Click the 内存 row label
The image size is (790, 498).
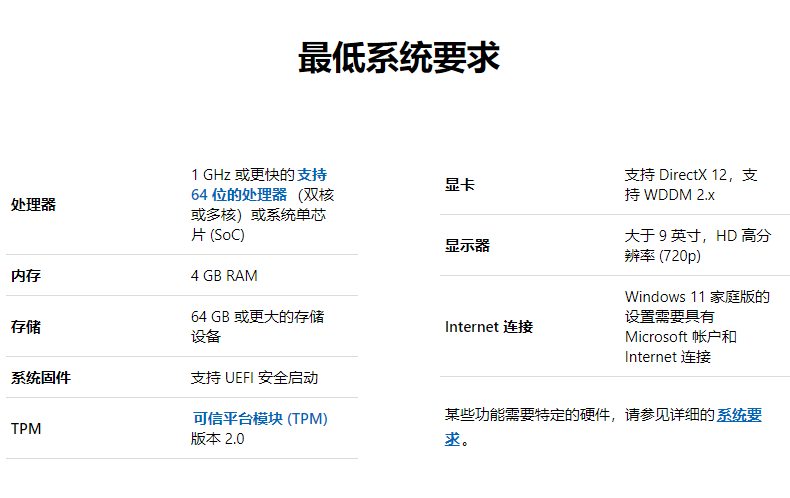(x=25, y=275)
